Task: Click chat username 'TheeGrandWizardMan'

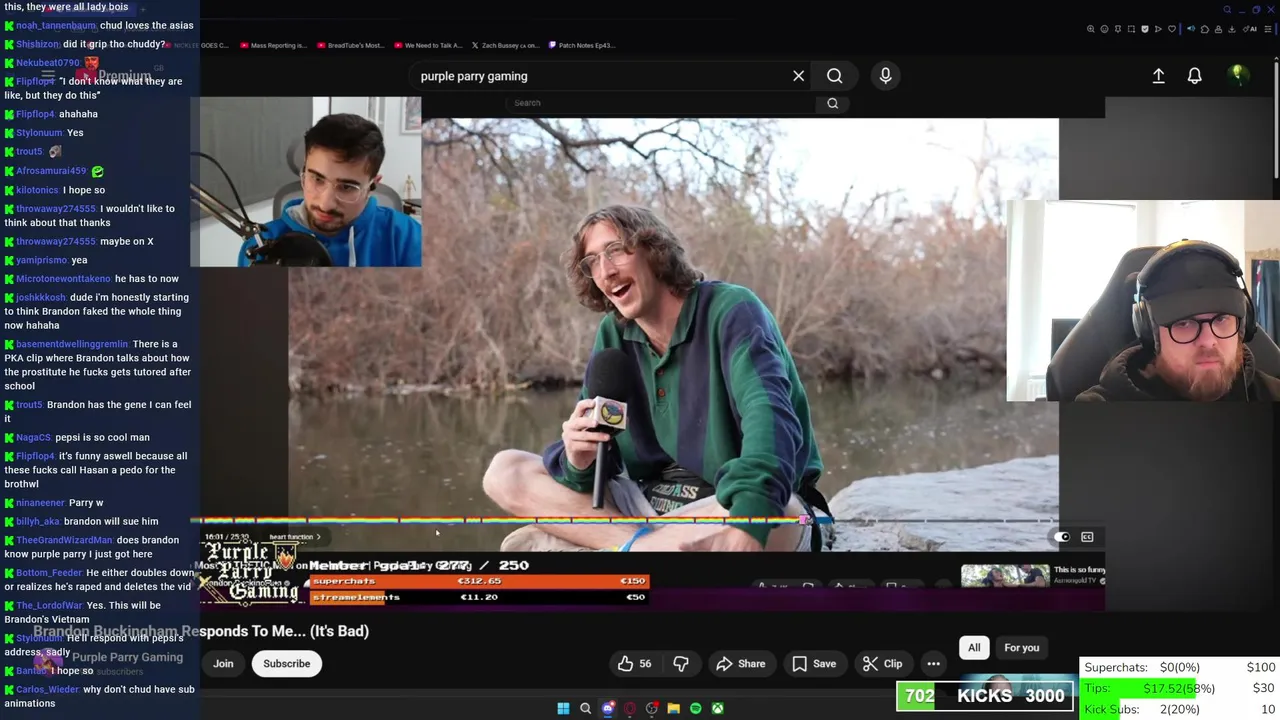Action: [x=64, y=540]
